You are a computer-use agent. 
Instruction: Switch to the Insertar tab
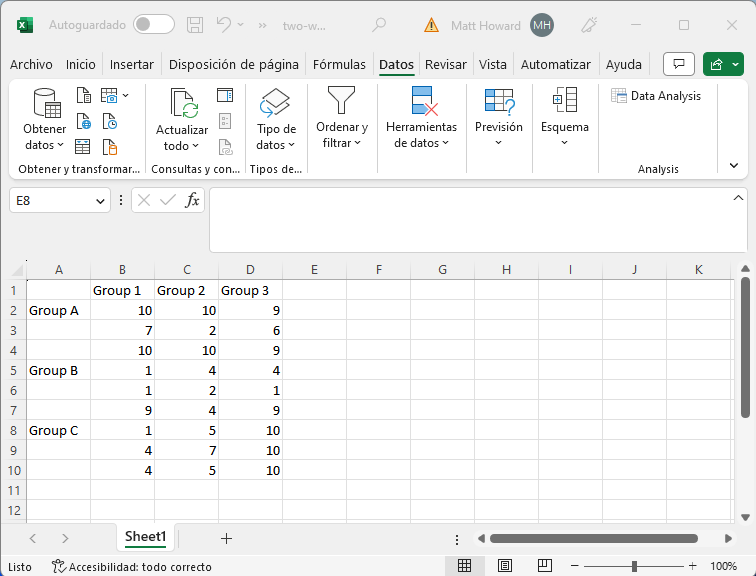(x=132, y=64)
